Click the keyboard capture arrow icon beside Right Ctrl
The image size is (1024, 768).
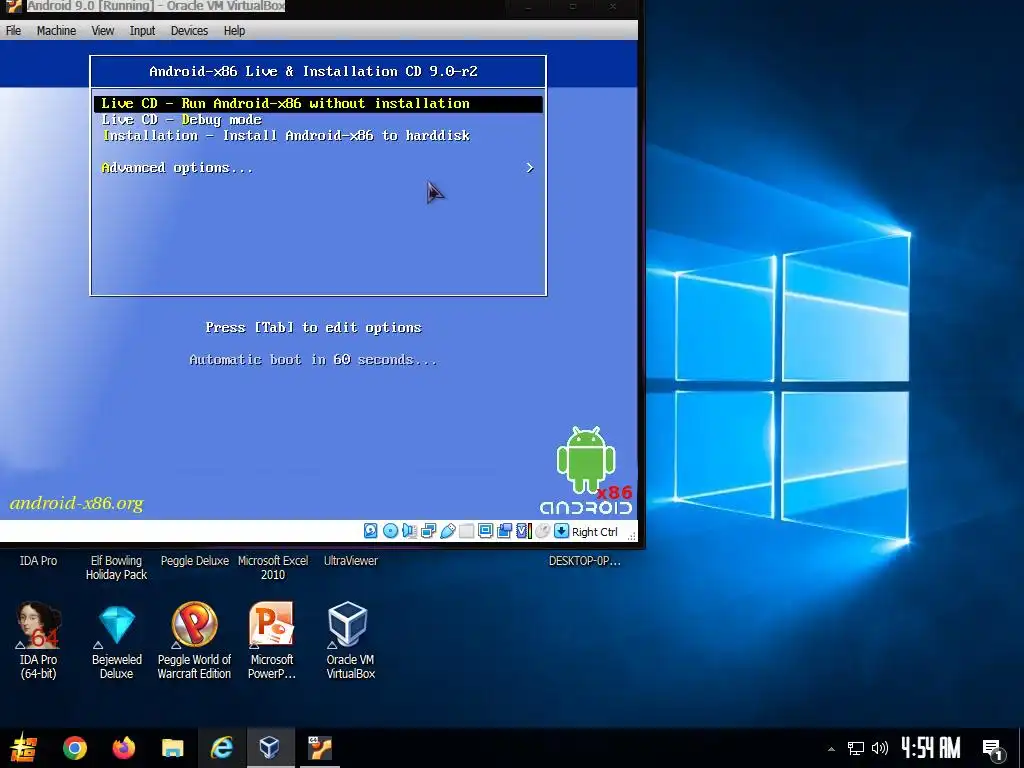[562, 531]
